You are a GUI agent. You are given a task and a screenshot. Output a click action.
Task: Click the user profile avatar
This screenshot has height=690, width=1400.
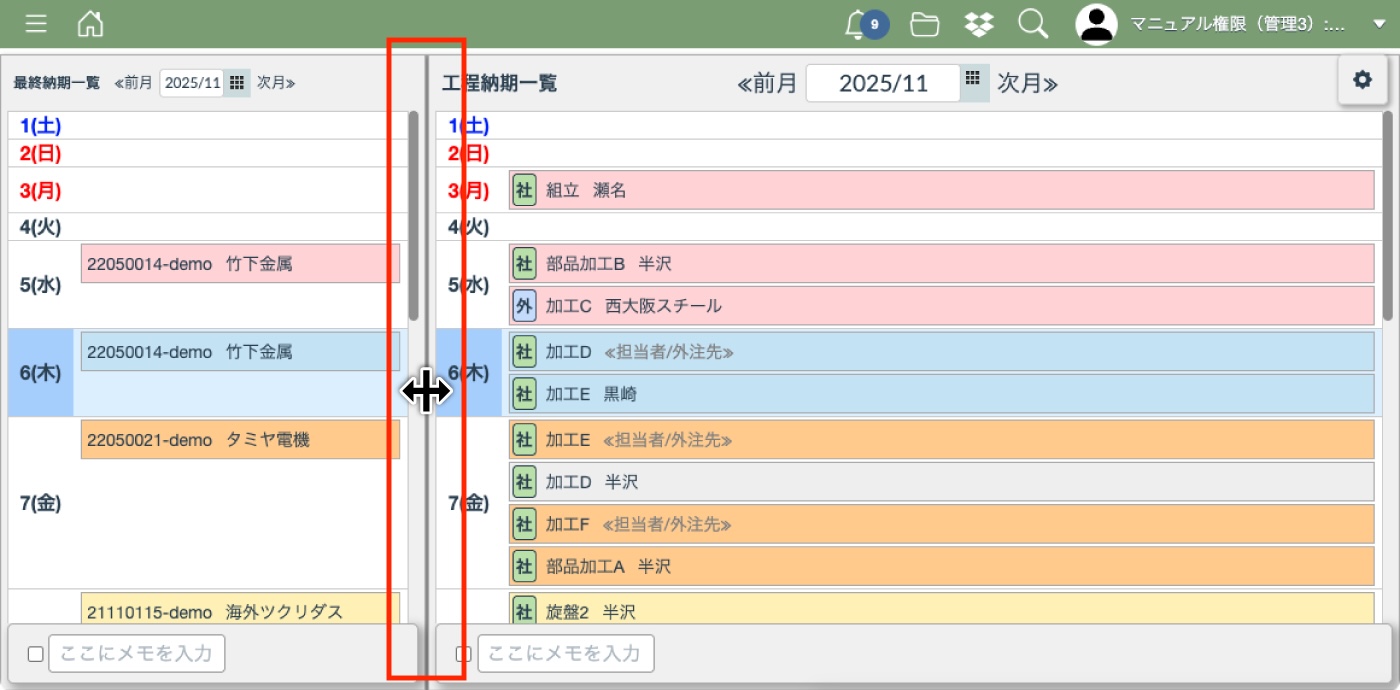(x=1096, y=24)
